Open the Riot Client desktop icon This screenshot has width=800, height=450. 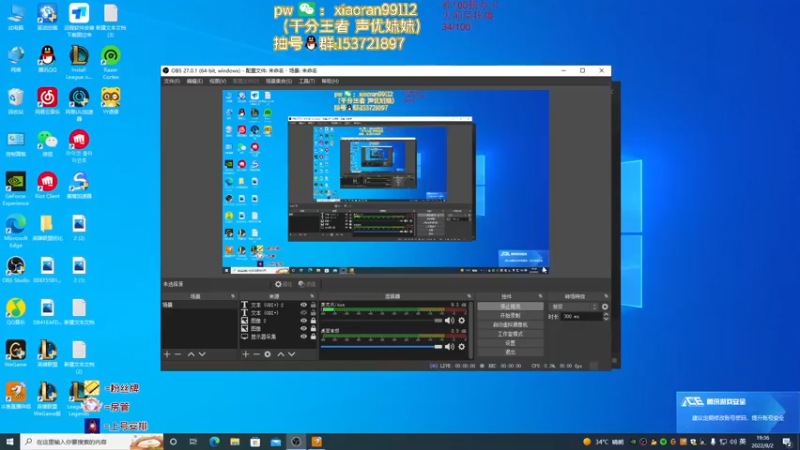tap(47, 185)
